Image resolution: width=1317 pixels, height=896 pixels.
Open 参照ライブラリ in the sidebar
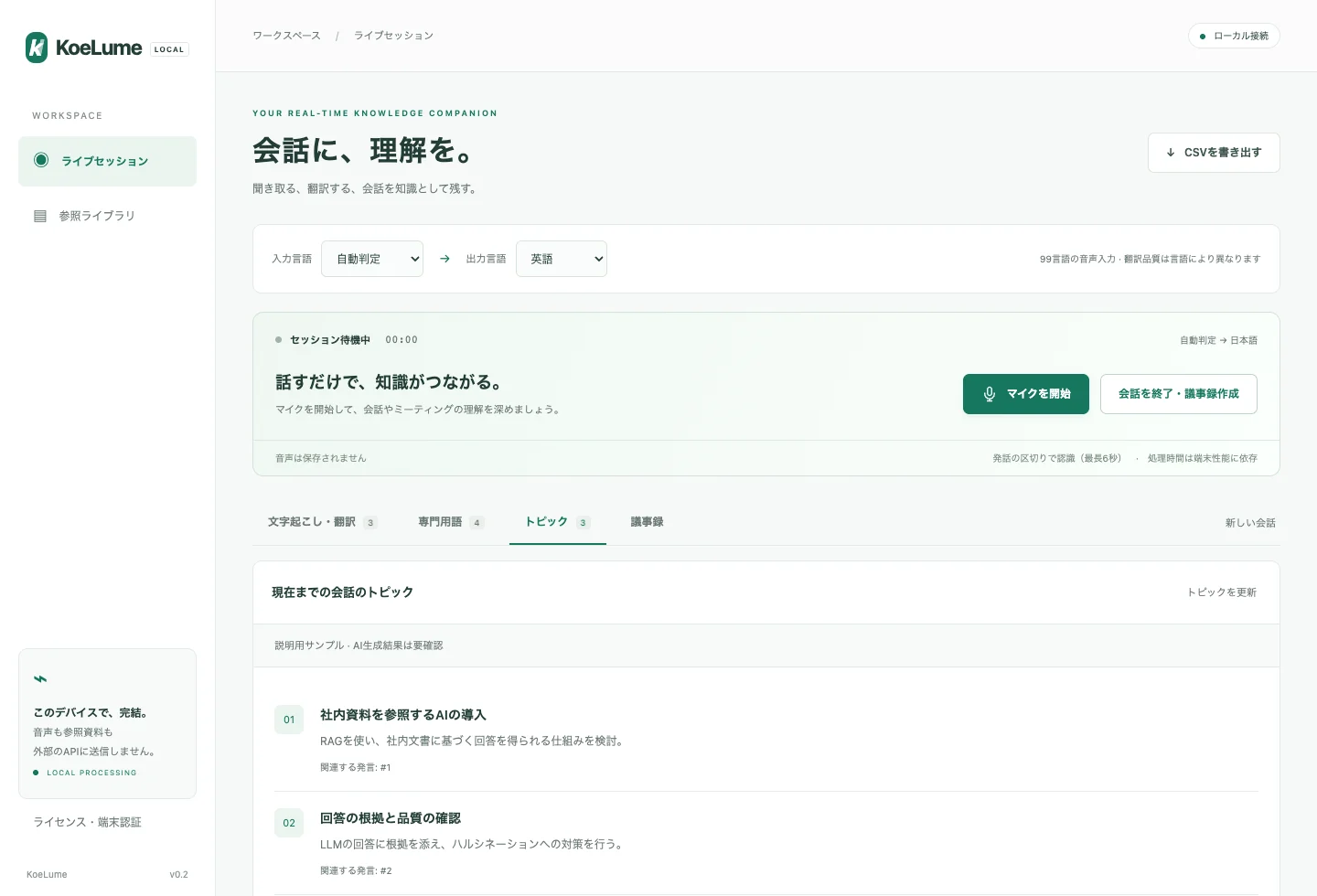(x=107, y=216)
